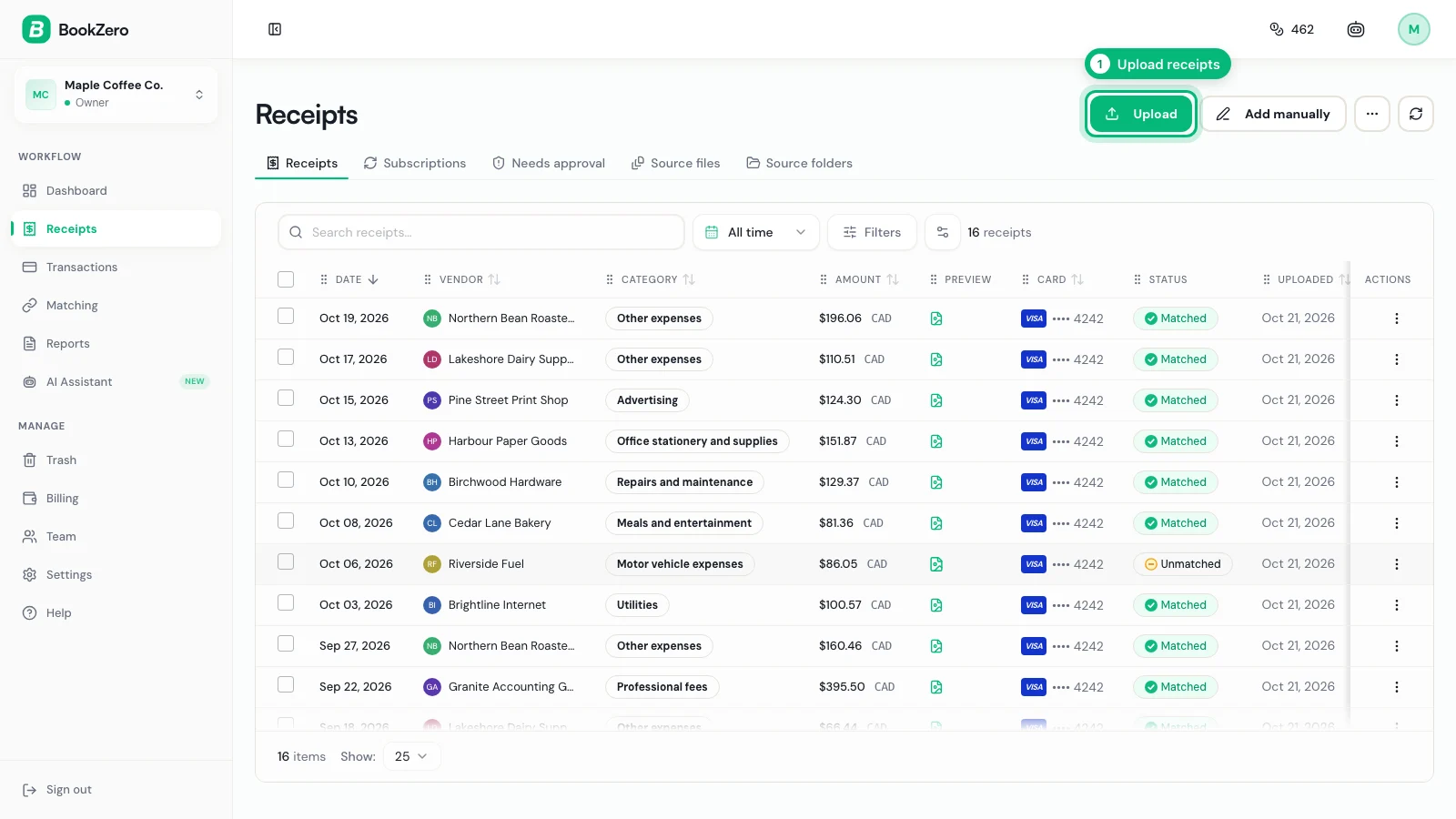Expand the Maple Coffee Co. workspace switcher

click(x=116, y=94)
